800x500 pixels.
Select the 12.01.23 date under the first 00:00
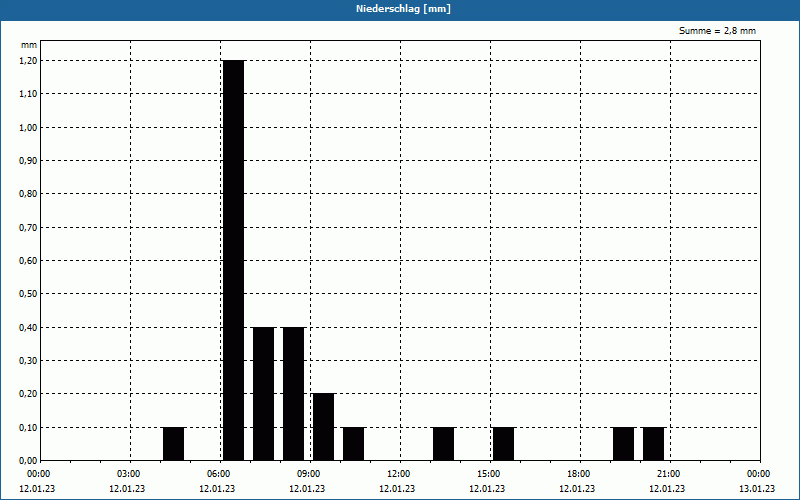click(37, 489)
